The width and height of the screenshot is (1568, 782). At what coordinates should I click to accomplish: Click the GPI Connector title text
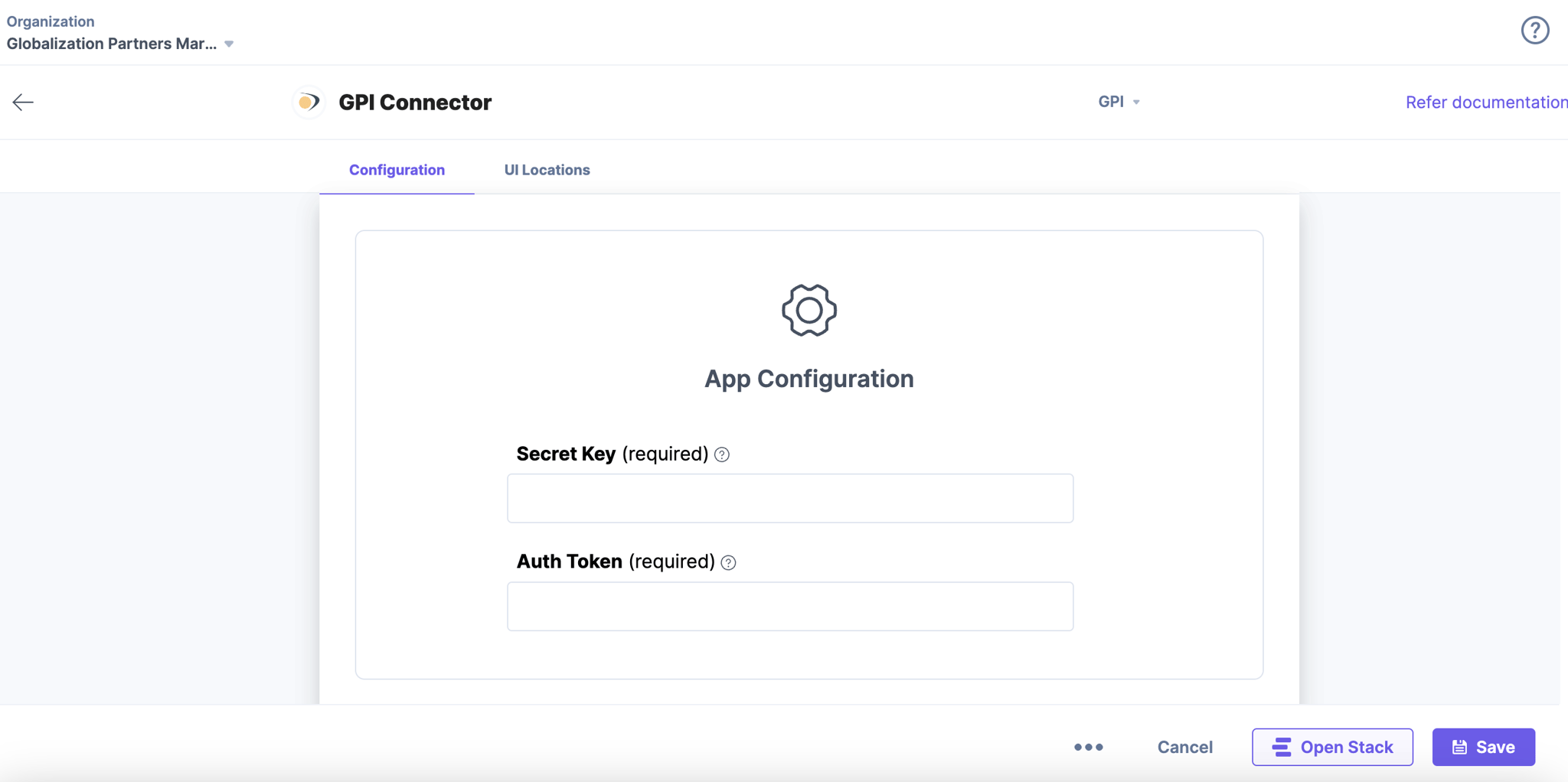click(415, 102)
